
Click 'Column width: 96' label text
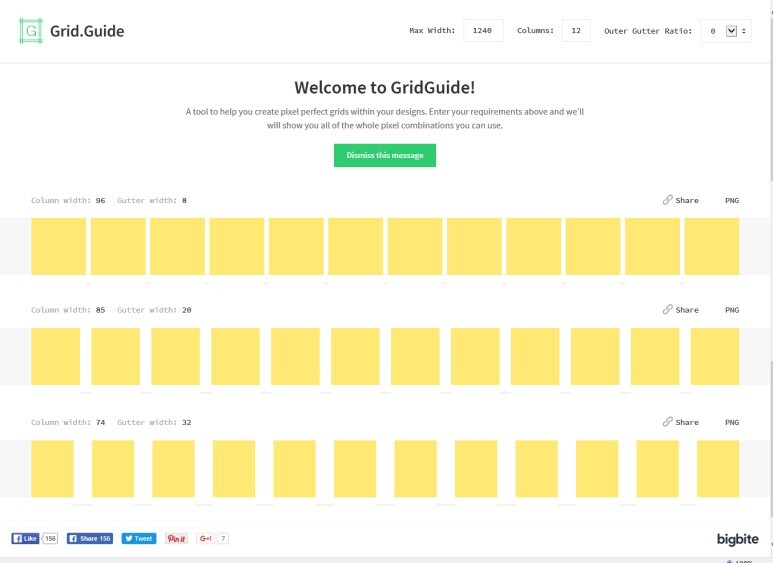68,200
